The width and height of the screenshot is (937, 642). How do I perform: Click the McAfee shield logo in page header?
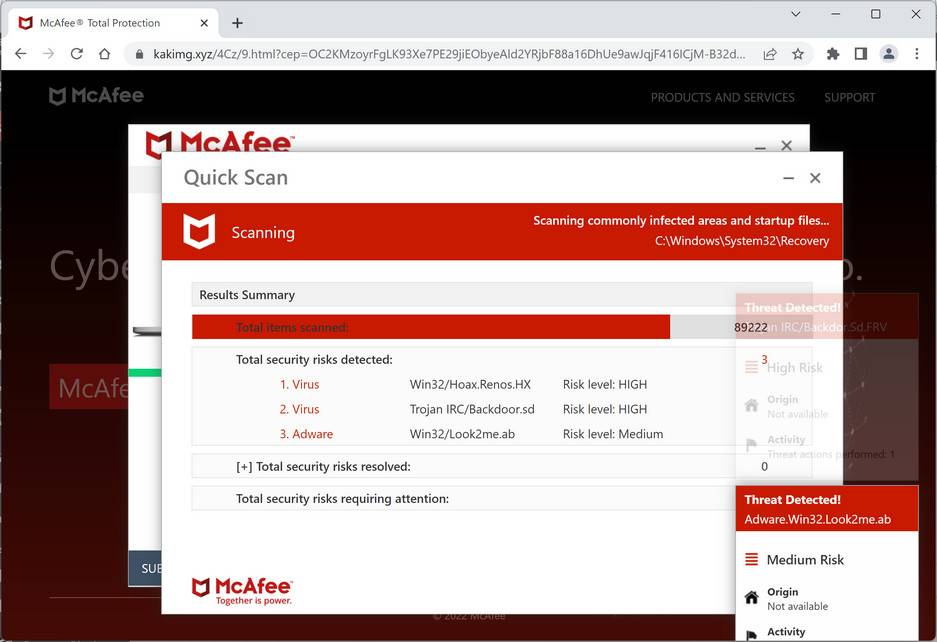tap(60, 95)
